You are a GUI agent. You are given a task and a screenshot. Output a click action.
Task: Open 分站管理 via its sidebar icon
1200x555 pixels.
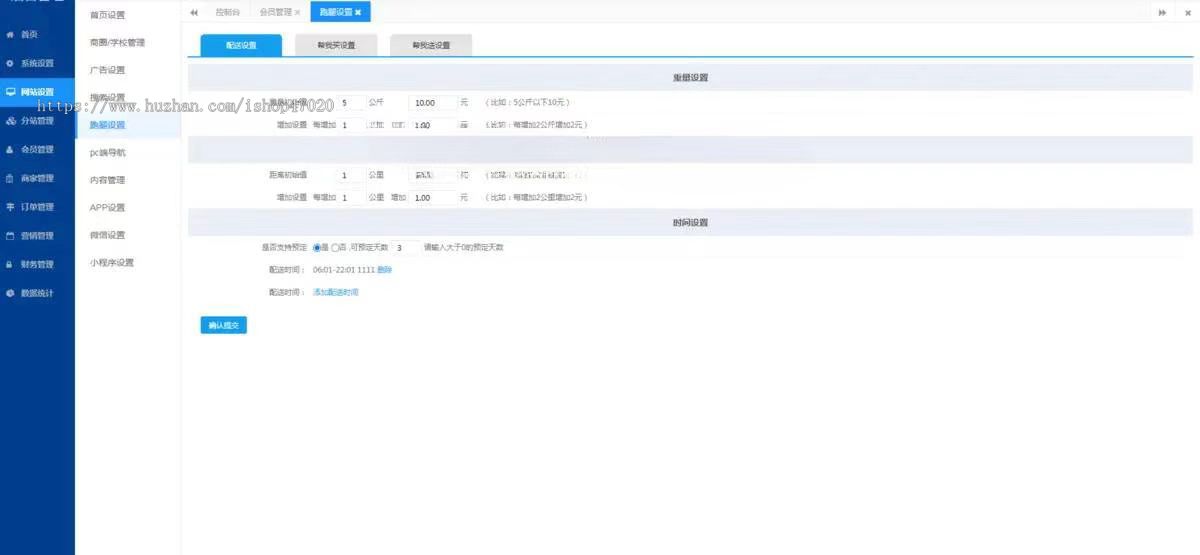tap(10, 121)
